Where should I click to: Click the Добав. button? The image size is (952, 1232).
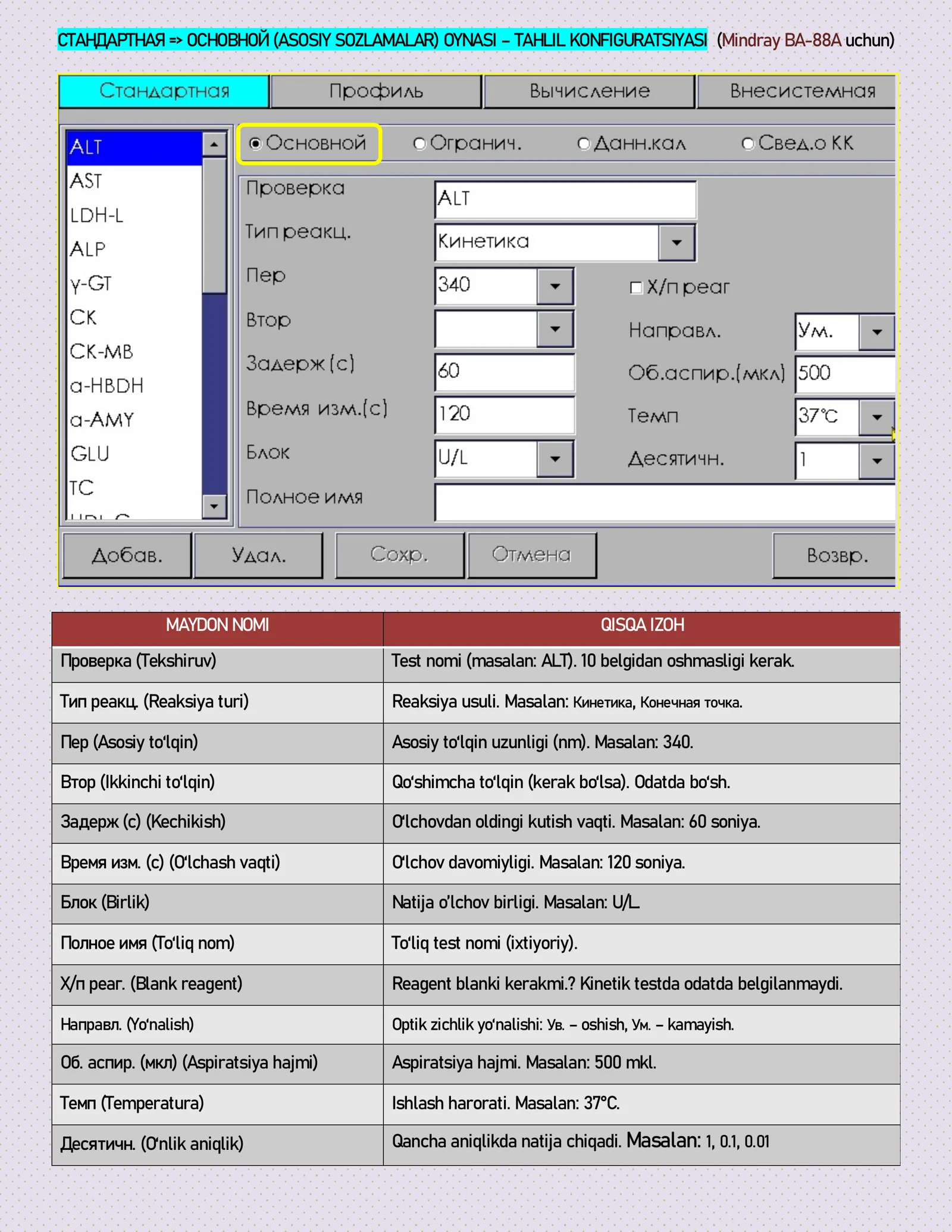(x=127, y=555)
